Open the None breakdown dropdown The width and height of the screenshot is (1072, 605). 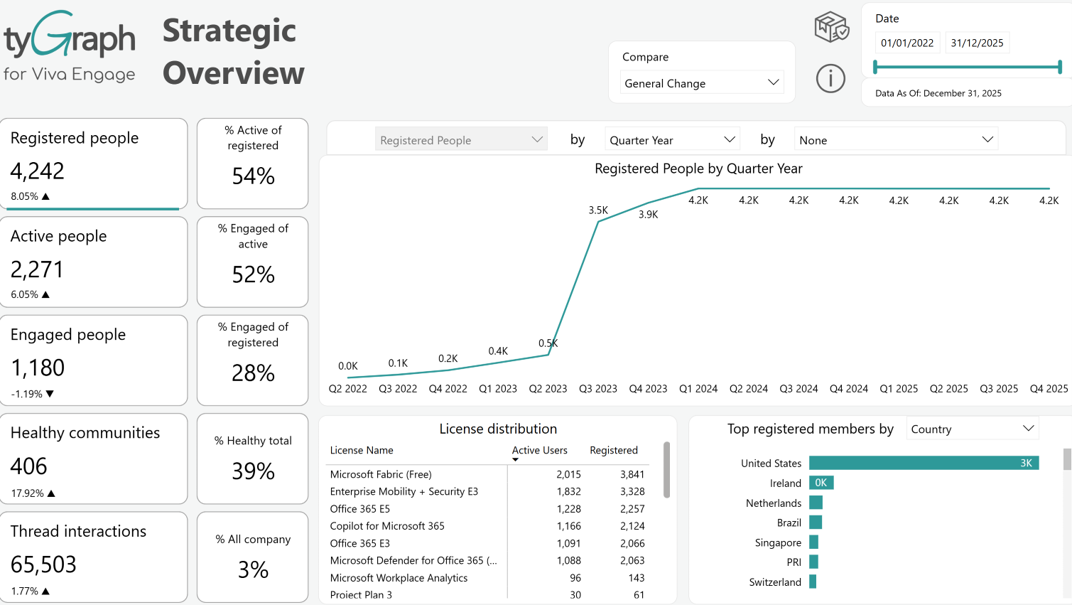(896, 139)
